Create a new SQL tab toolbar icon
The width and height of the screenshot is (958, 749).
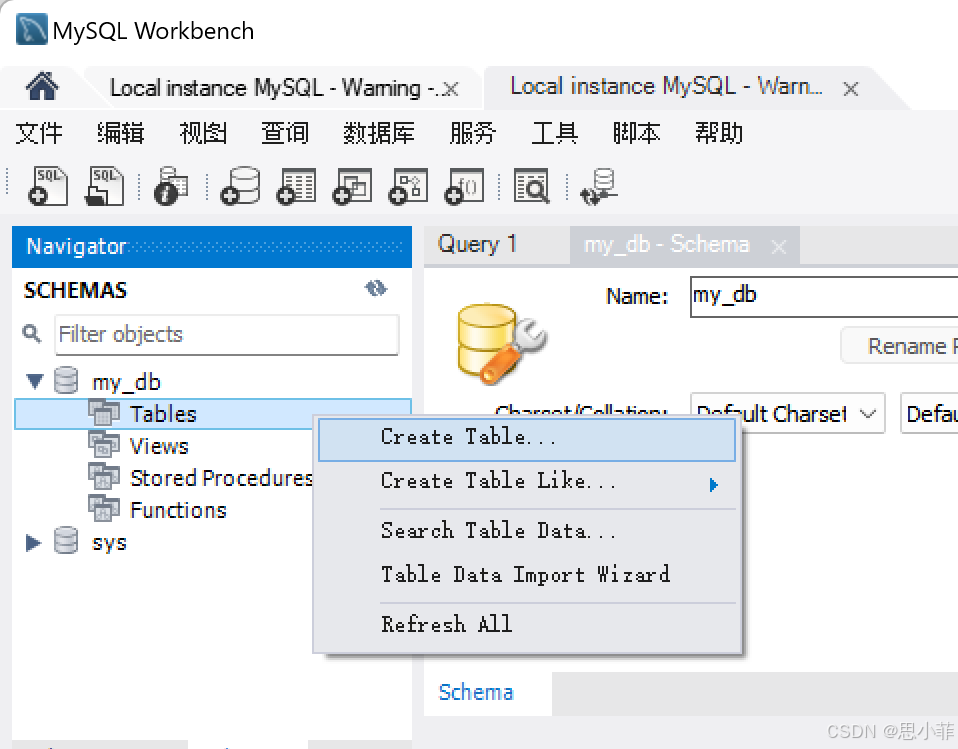tap(48, 186)
